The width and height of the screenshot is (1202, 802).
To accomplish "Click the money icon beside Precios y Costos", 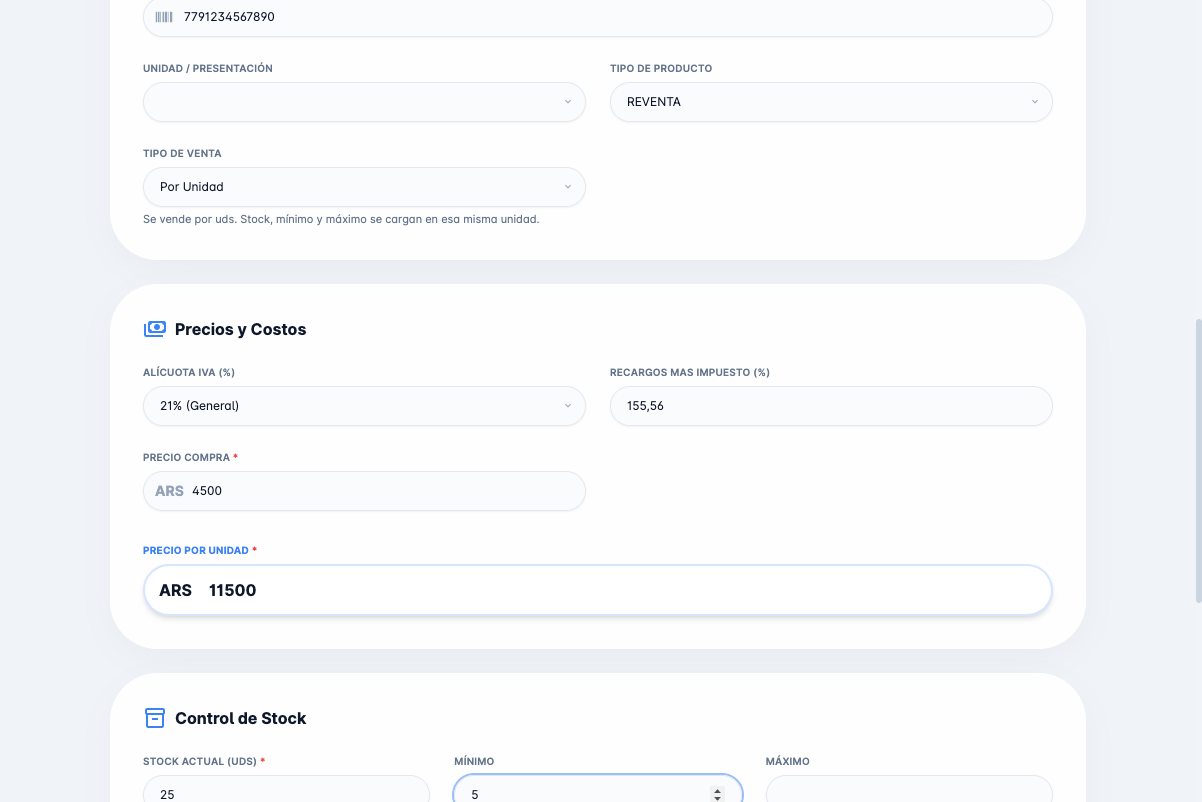I will click(x=155, y=329).
